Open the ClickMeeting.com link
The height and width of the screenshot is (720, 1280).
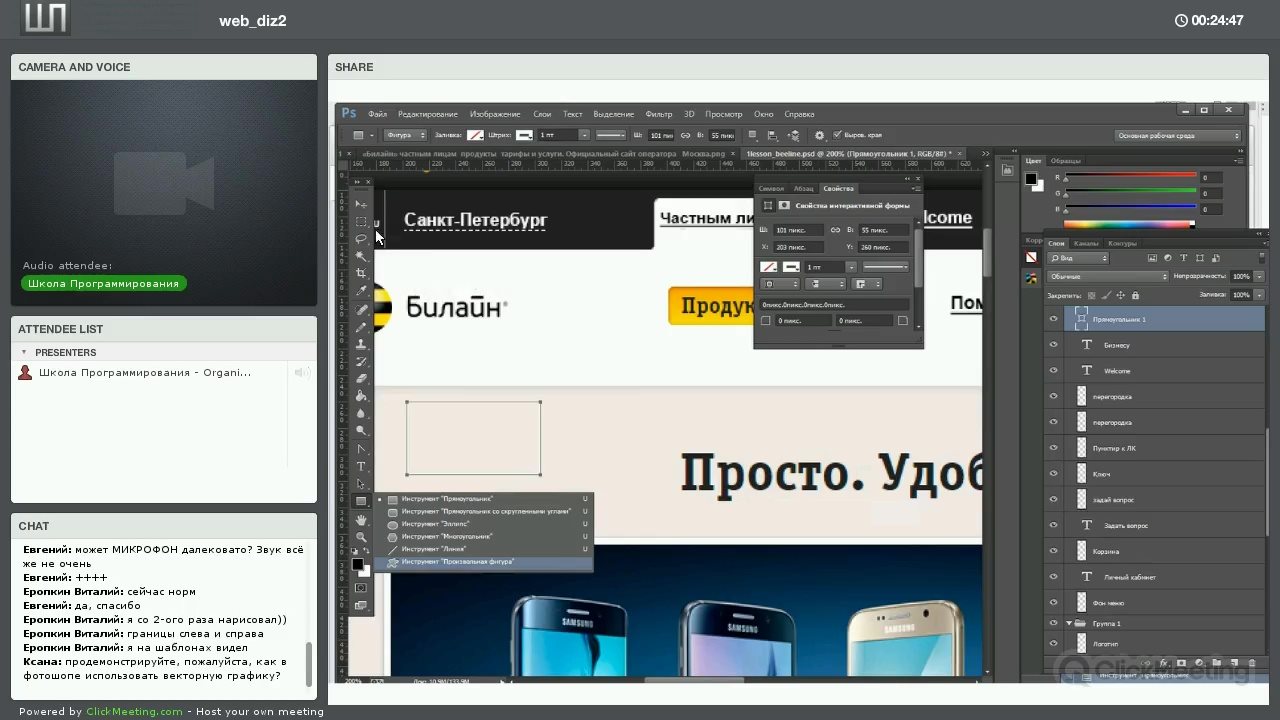[134, 712]
